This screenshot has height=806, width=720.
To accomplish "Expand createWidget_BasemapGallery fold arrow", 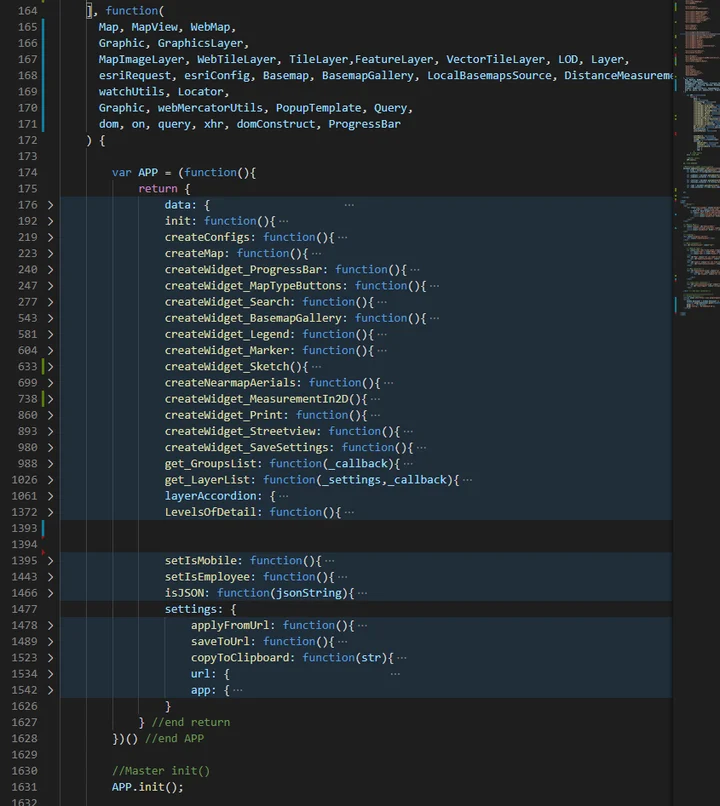I will [50, 318].
